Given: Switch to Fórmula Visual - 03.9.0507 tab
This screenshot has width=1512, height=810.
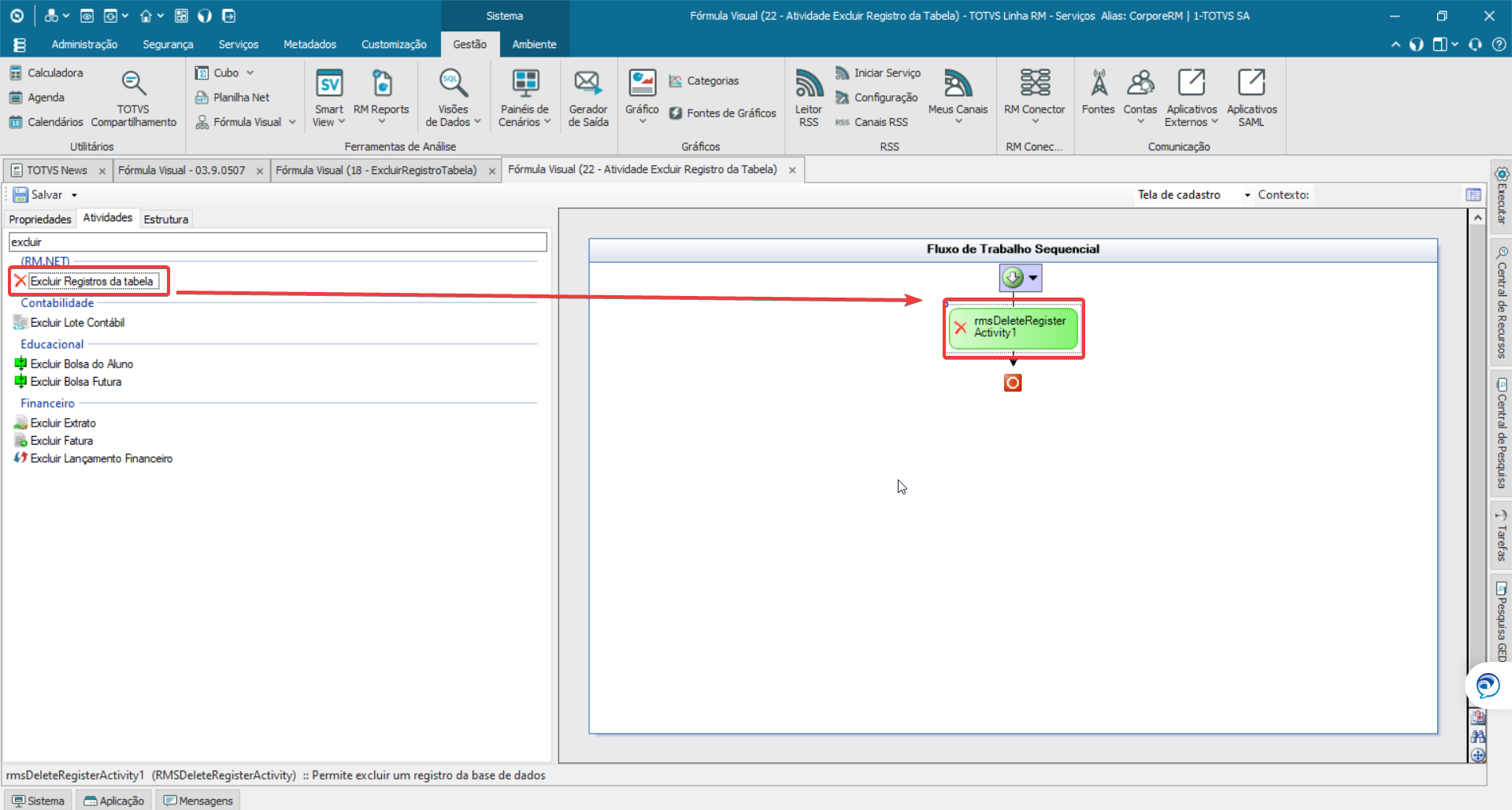Looking at the screenshot, I should click(x=182, y=170).
